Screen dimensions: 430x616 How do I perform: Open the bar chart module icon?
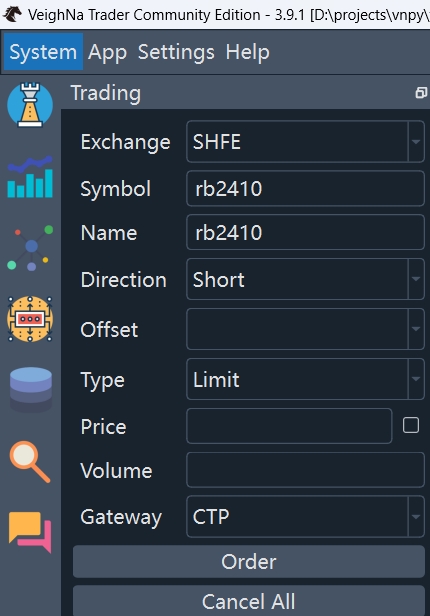coord(30,177)
